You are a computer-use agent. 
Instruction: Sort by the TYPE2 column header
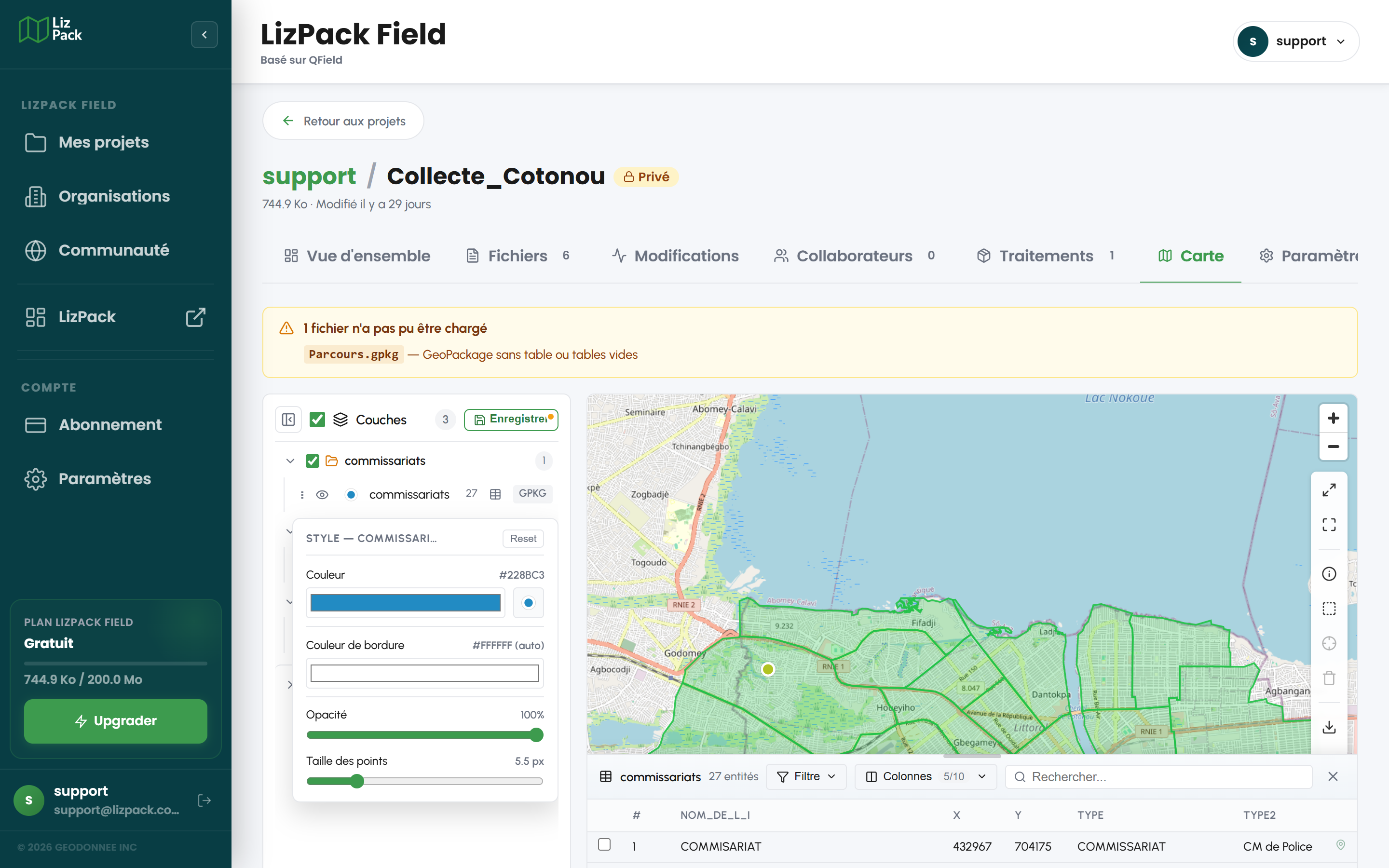(1259, 815)
